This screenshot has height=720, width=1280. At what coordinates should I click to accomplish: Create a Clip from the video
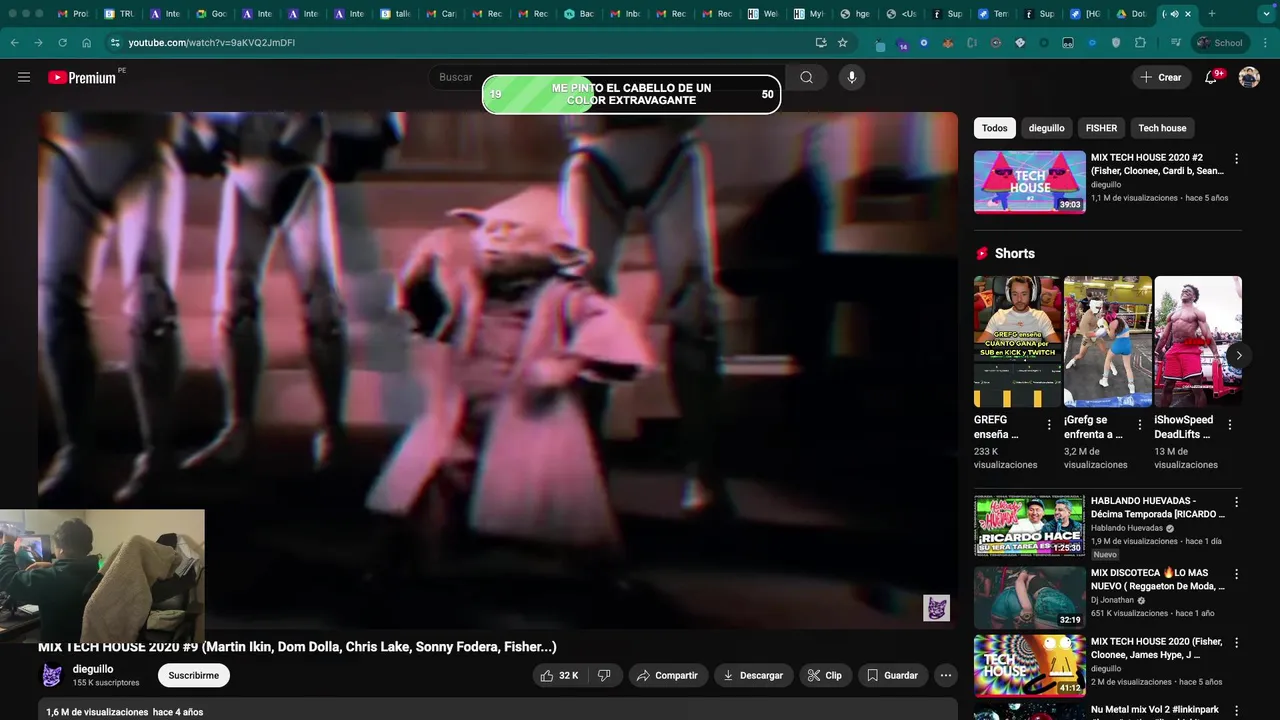pos(825,675)
